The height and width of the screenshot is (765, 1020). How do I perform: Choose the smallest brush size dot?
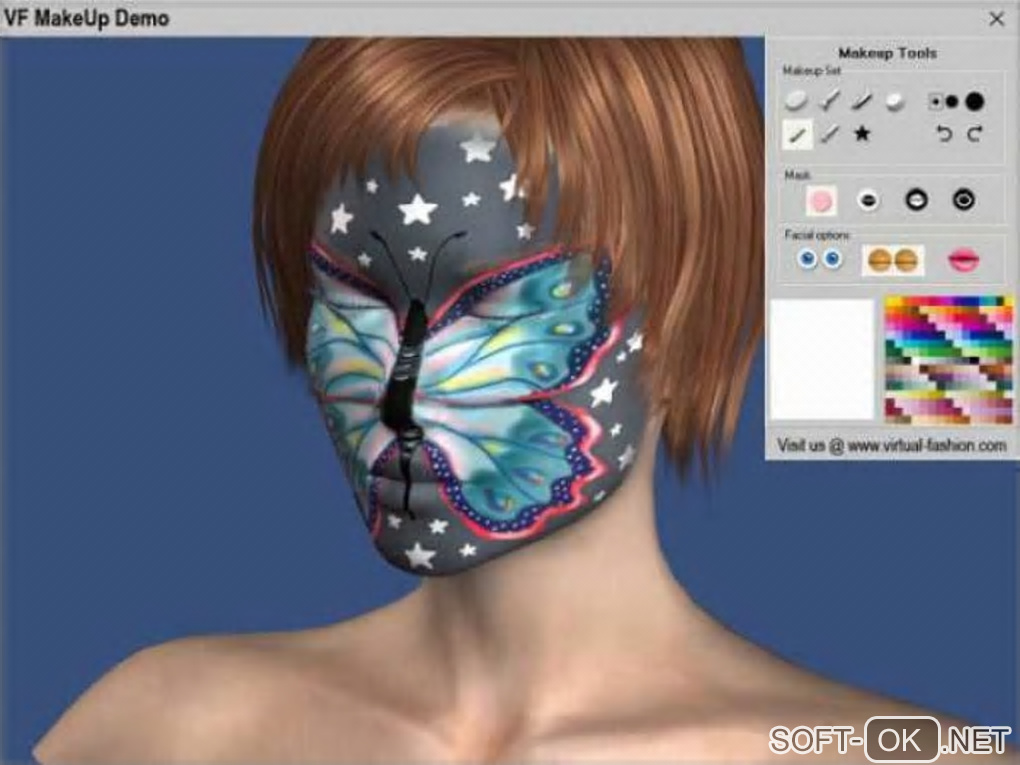click(935, 101)
